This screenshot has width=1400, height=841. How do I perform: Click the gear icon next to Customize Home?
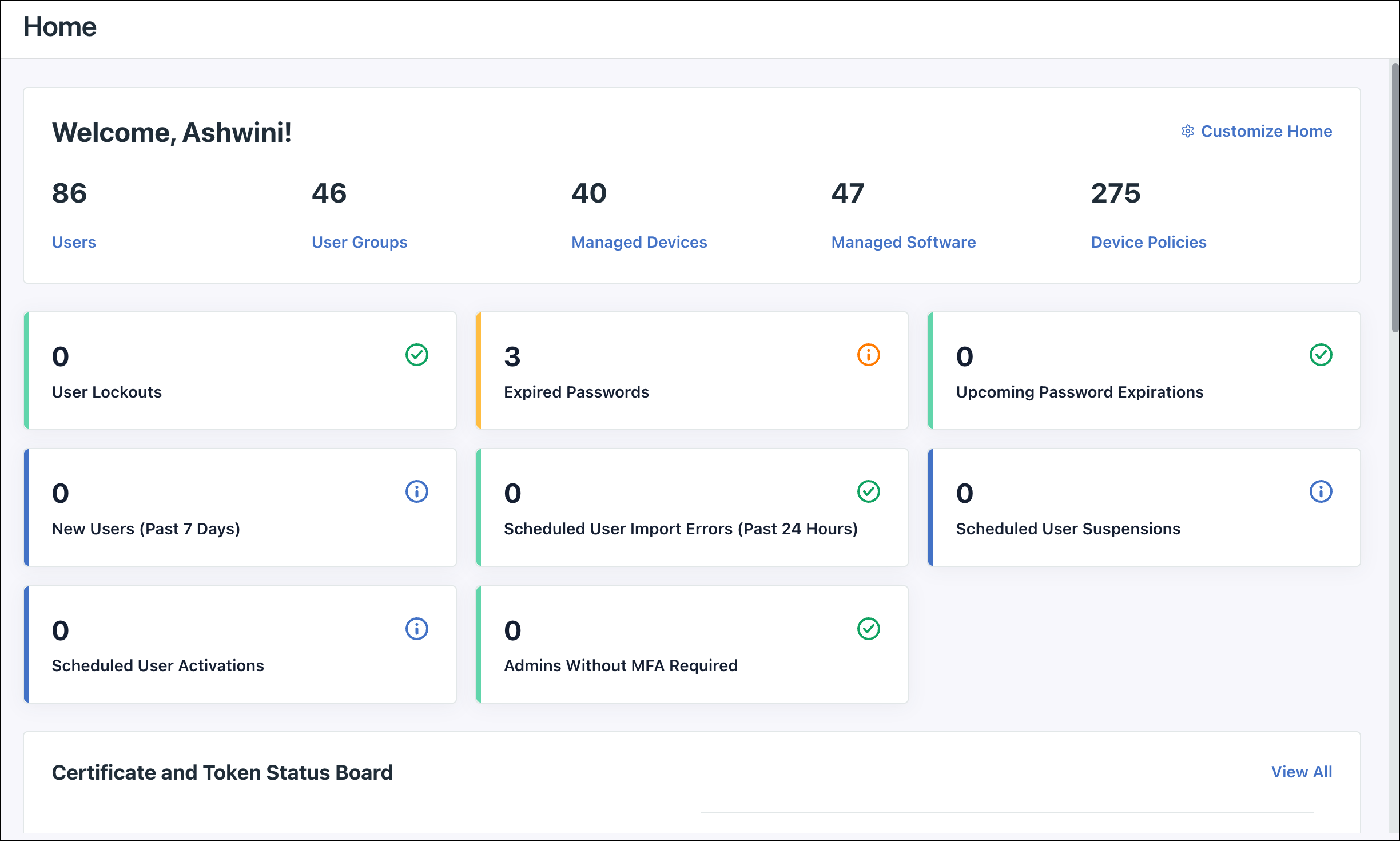(x=1187, y=131)
